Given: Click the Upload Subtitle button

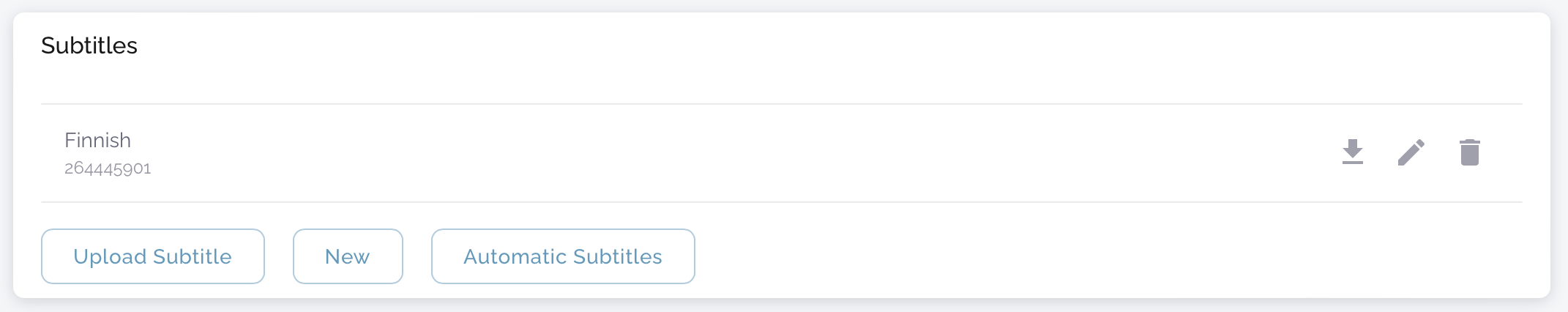Looking at the screenshot, I should click(152, 256).
